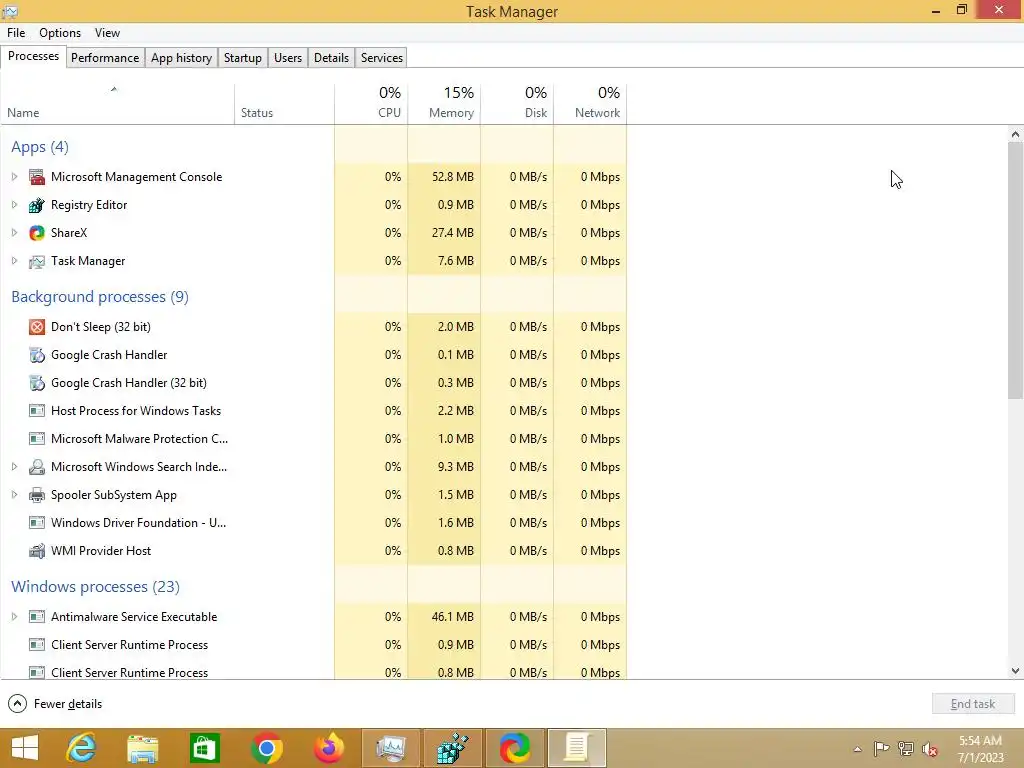Open the File menu

click(x=16, y=33)
